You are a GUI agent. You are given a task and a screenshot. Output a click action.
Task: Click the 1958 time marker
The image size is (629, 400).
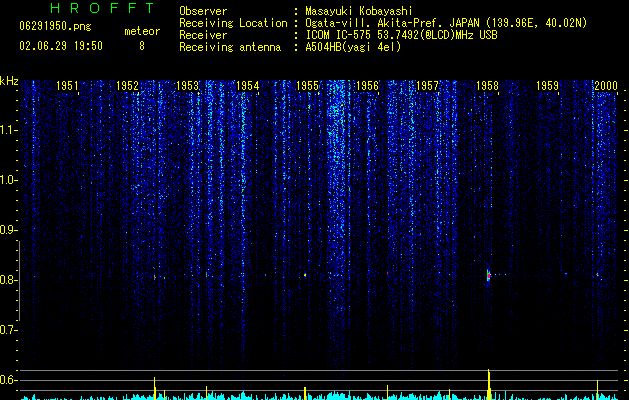pos(487,86)
